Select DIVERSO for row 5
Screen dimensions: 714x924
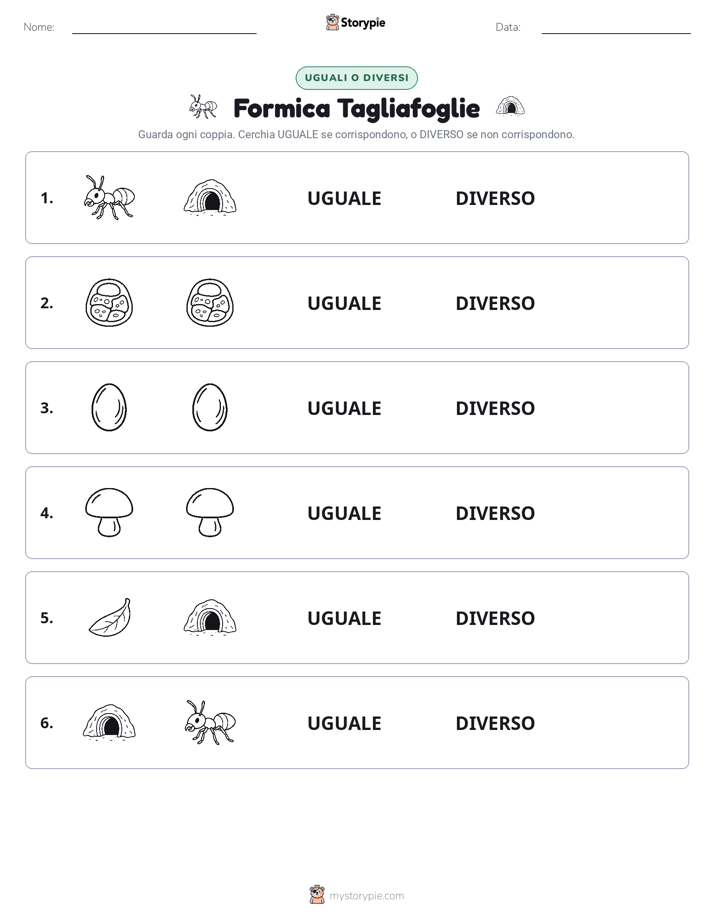pyautogui.click(x=495, y=618)
